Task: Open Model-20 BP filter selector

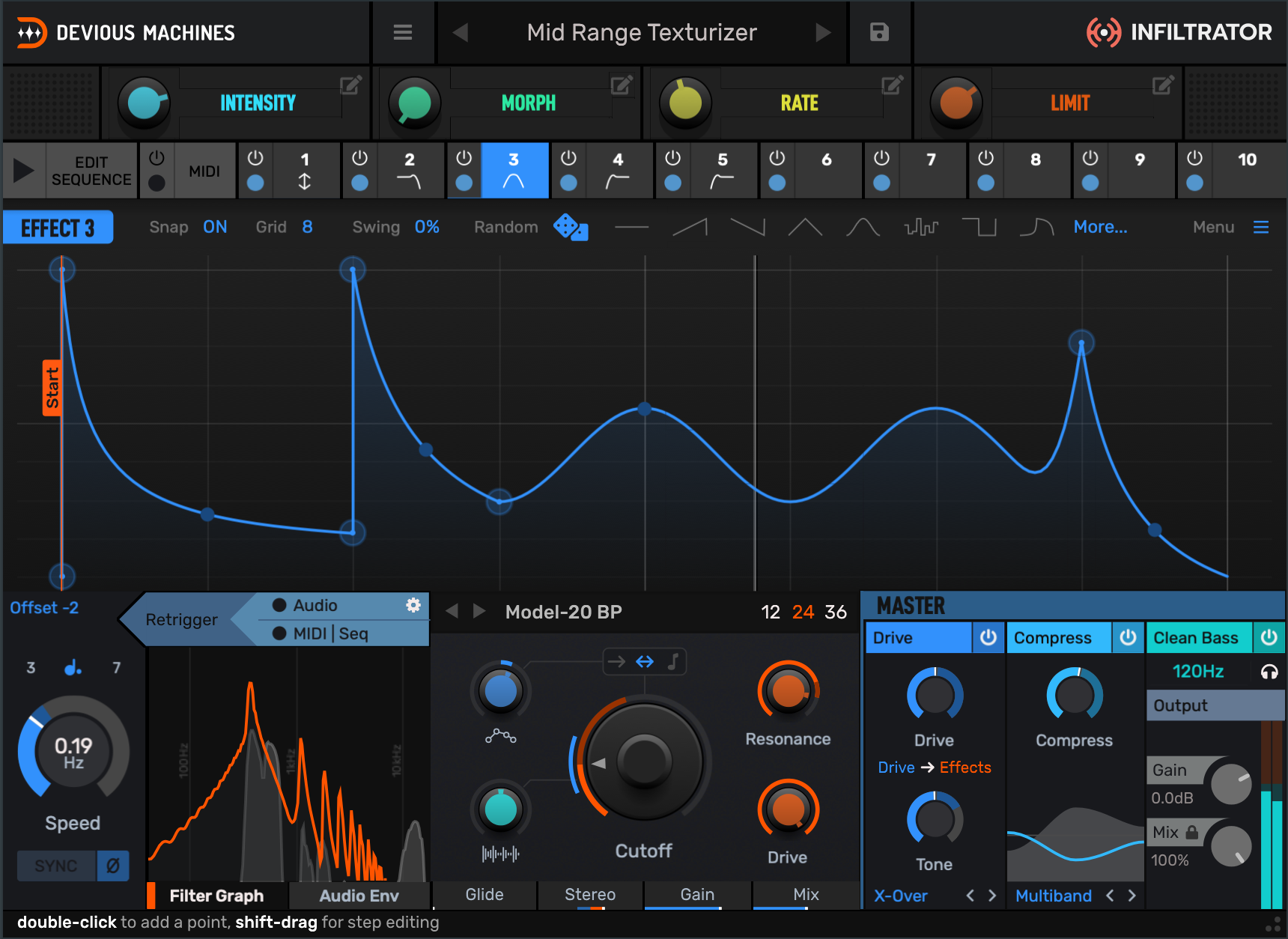Action: click(x=564, y=612)
